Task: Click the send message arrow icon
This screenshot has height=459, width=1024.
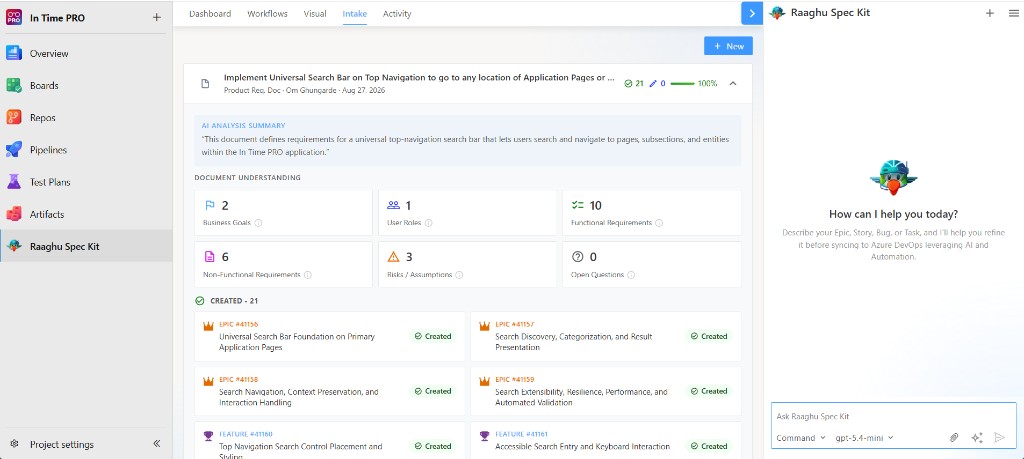Action: click(x=999, y=438)
